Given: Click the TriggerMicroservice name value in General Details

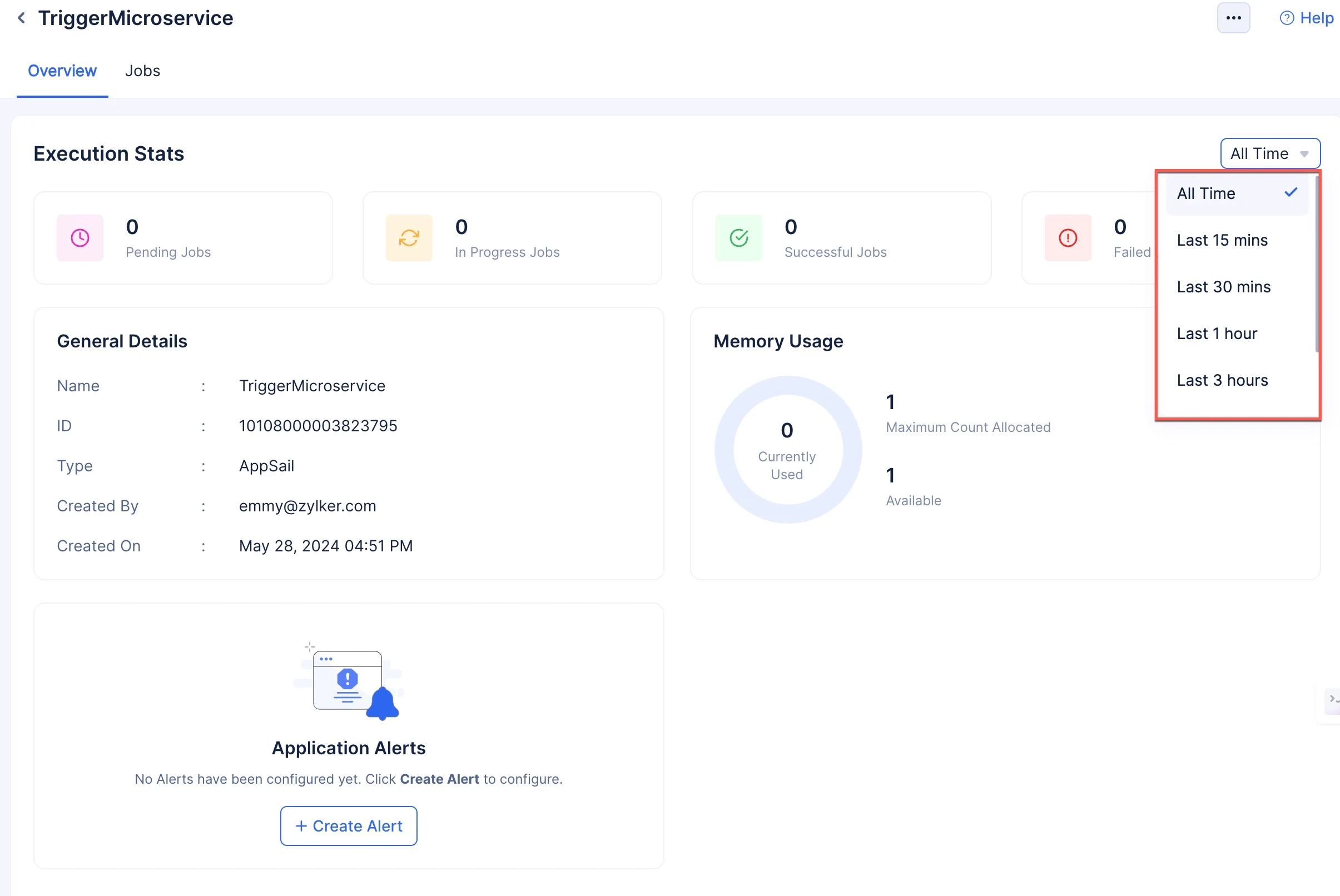Looking at the screenshot, I should point(312,386).
